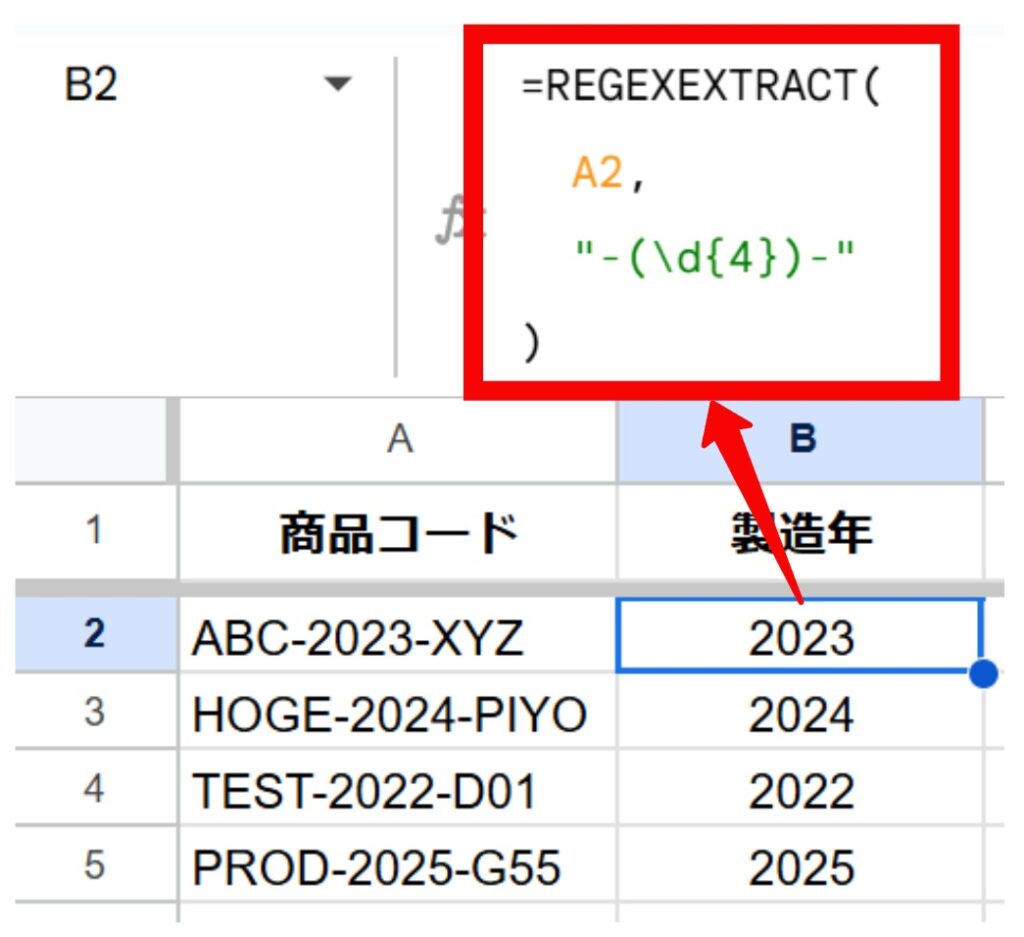The height and width of the screenshot is (937, 1024).
Task: Open the Name box dropdown arrow
Action: coord(338,84)
